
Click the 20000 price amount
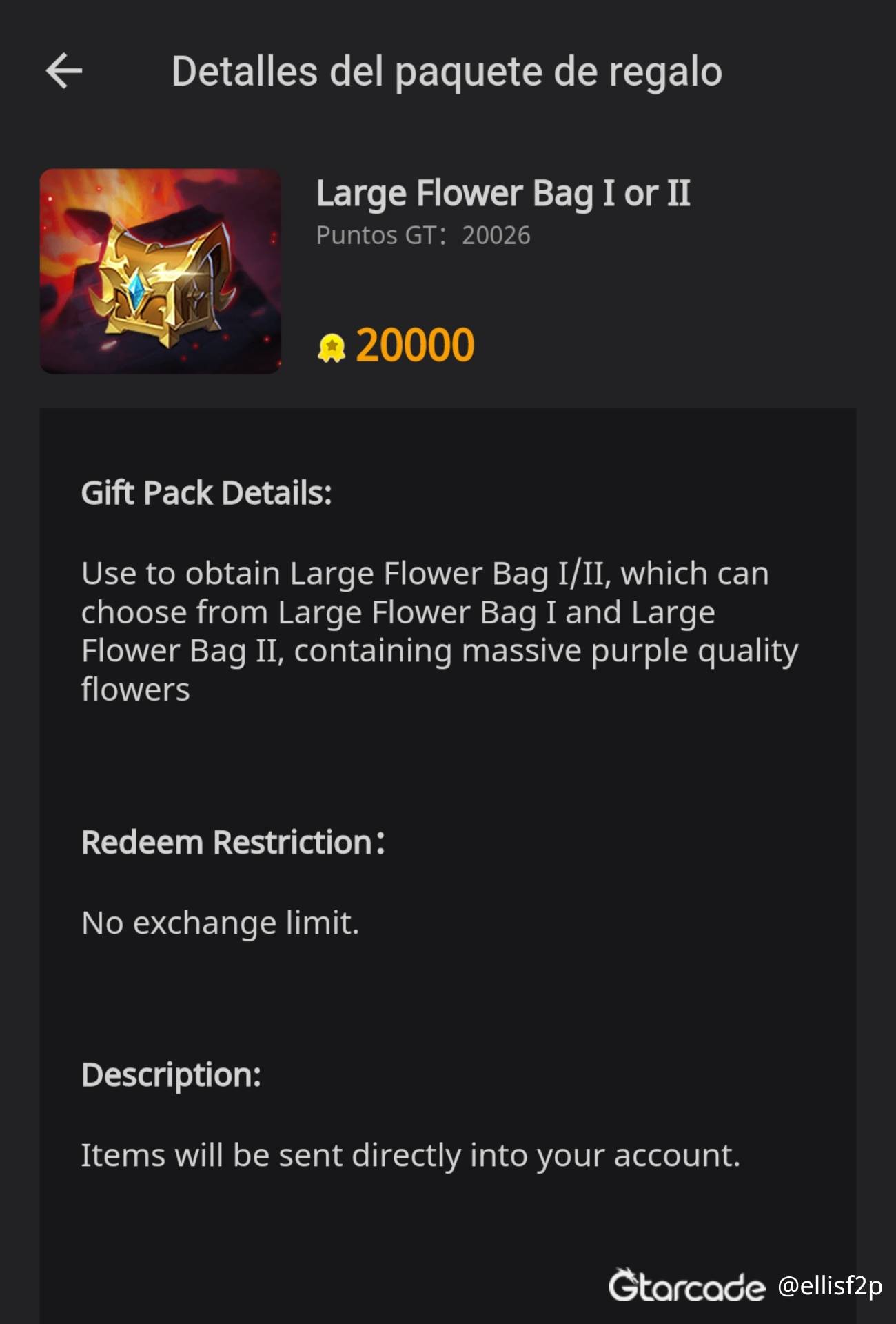415,345
